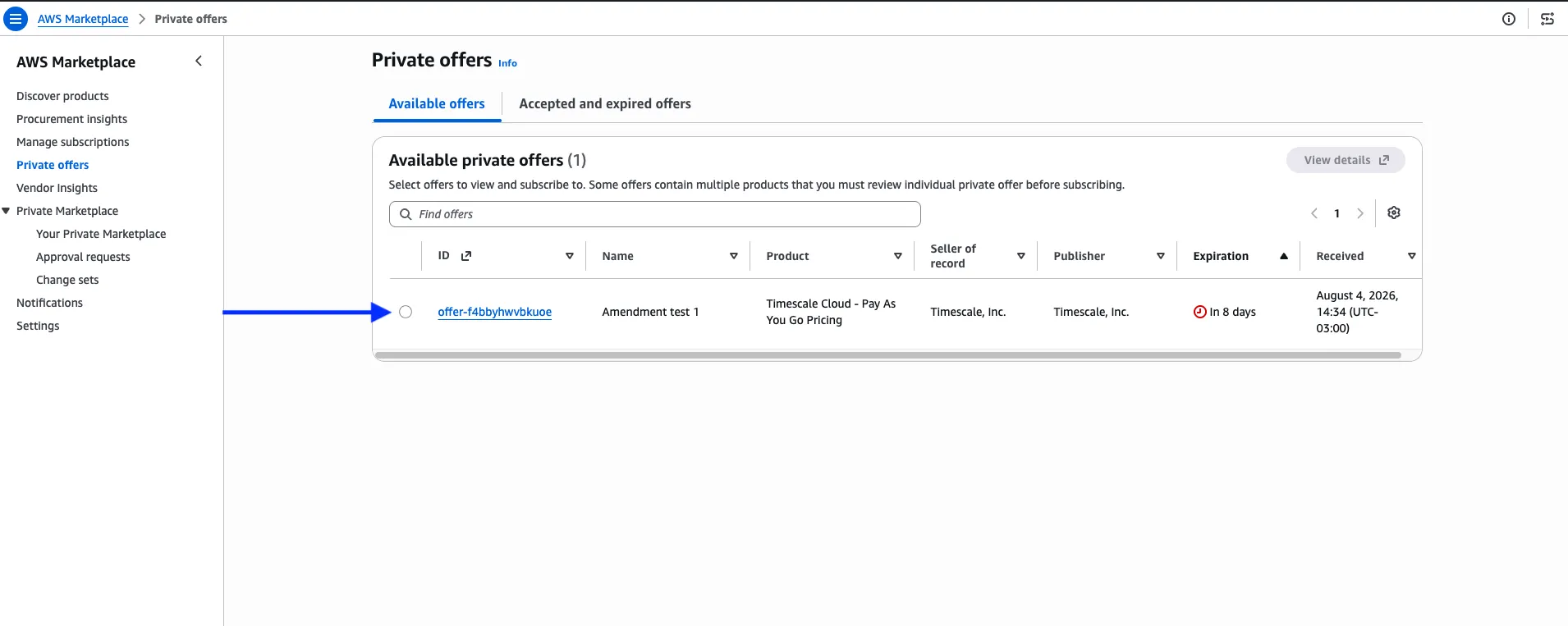Viewport: 1568px width, 626px height.
Task: Click the Timescale, Inc. publisher cell
Action: (x=1091, y=312)
